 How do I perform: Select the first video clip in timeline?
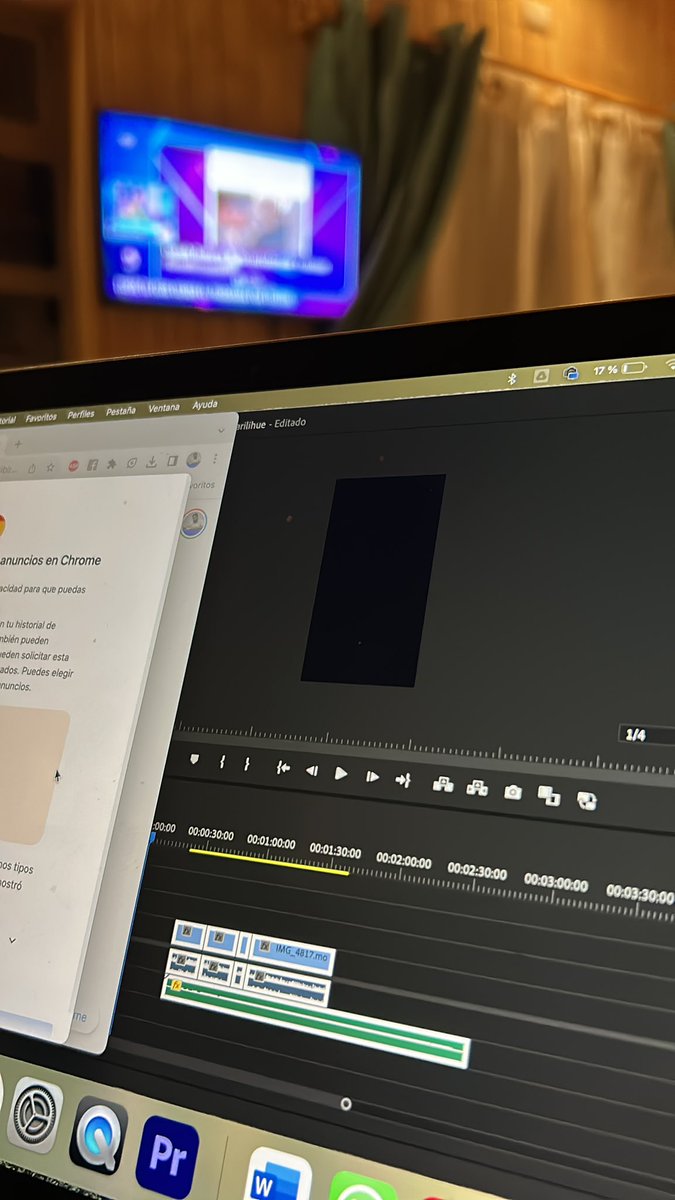188,935
